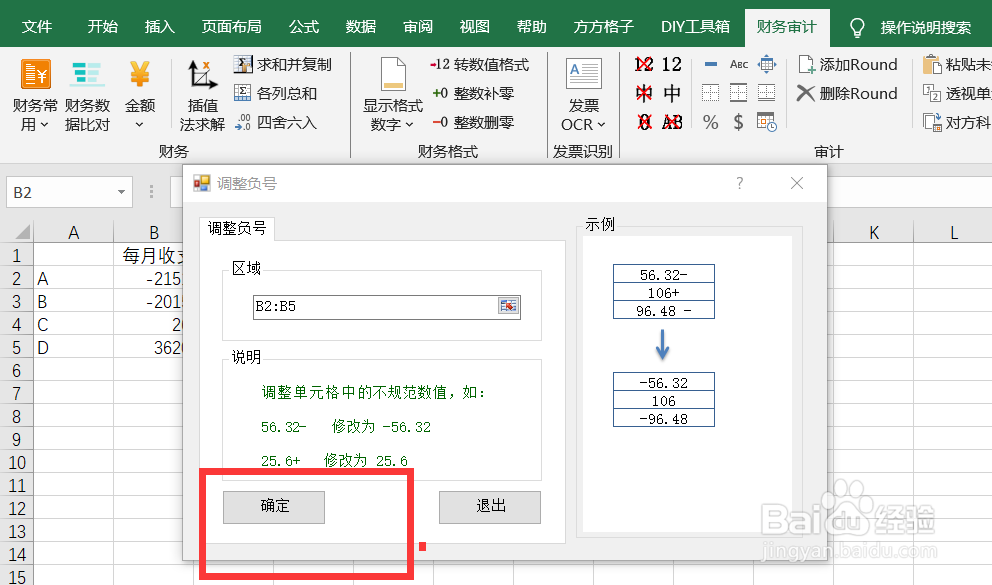Click the ABC text icon
The width and height of the screenshot is (992, 585).
(738, 64)
